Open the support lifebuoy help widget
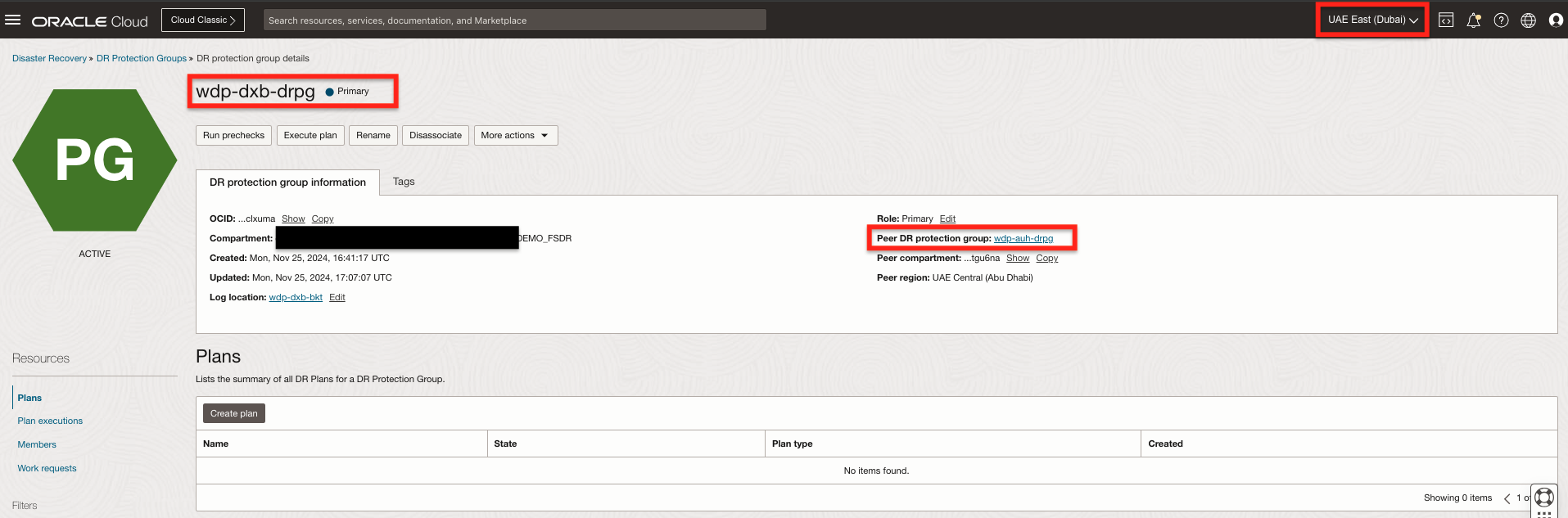This screenshot has width=1568, height=518. [1544, 497]
